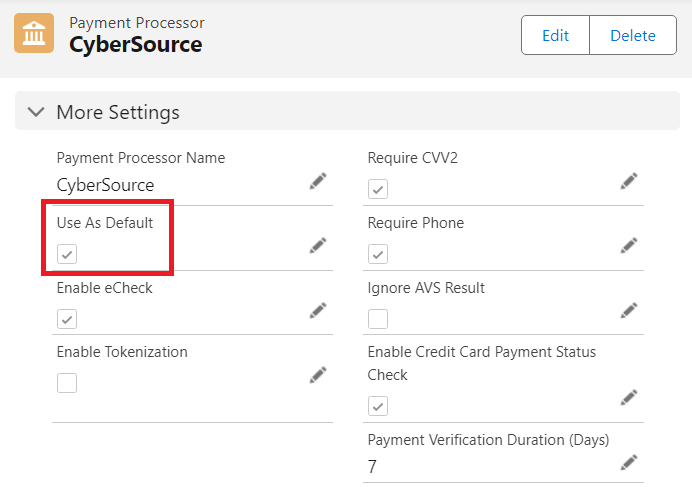
Task: Click the Delete button
Action: coord(633,36)
